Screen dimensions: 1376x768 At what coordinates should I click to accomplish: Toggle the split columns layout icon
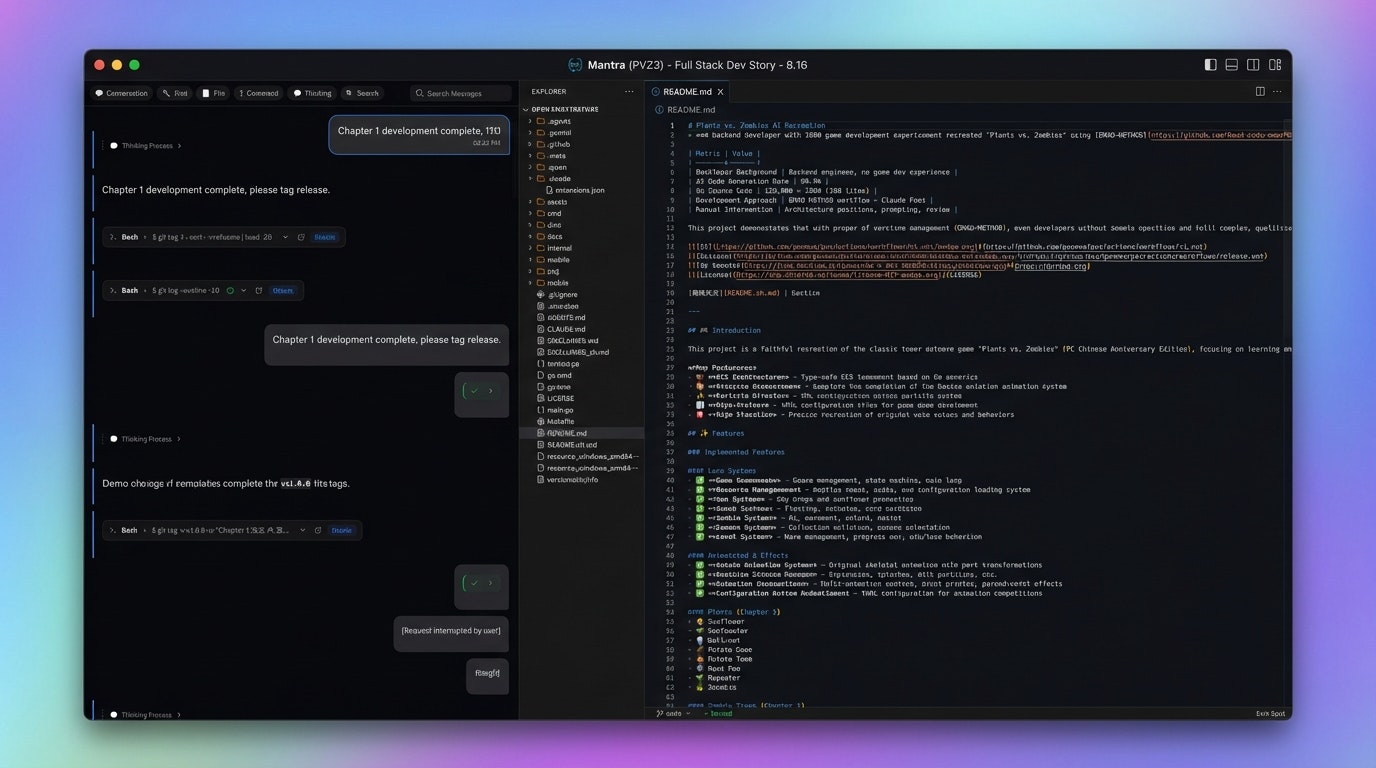1253,65
